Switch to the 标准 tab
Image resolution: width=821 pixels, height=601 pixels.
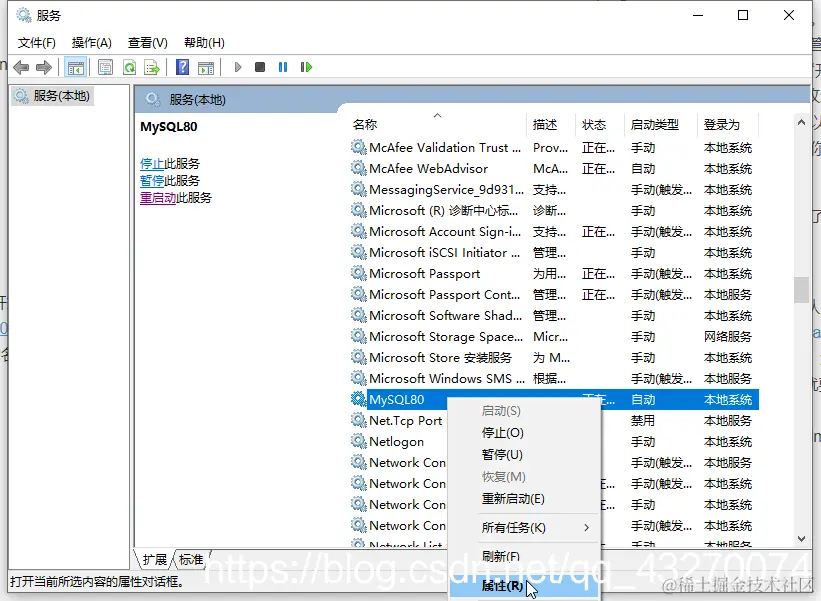click(191, 560)
